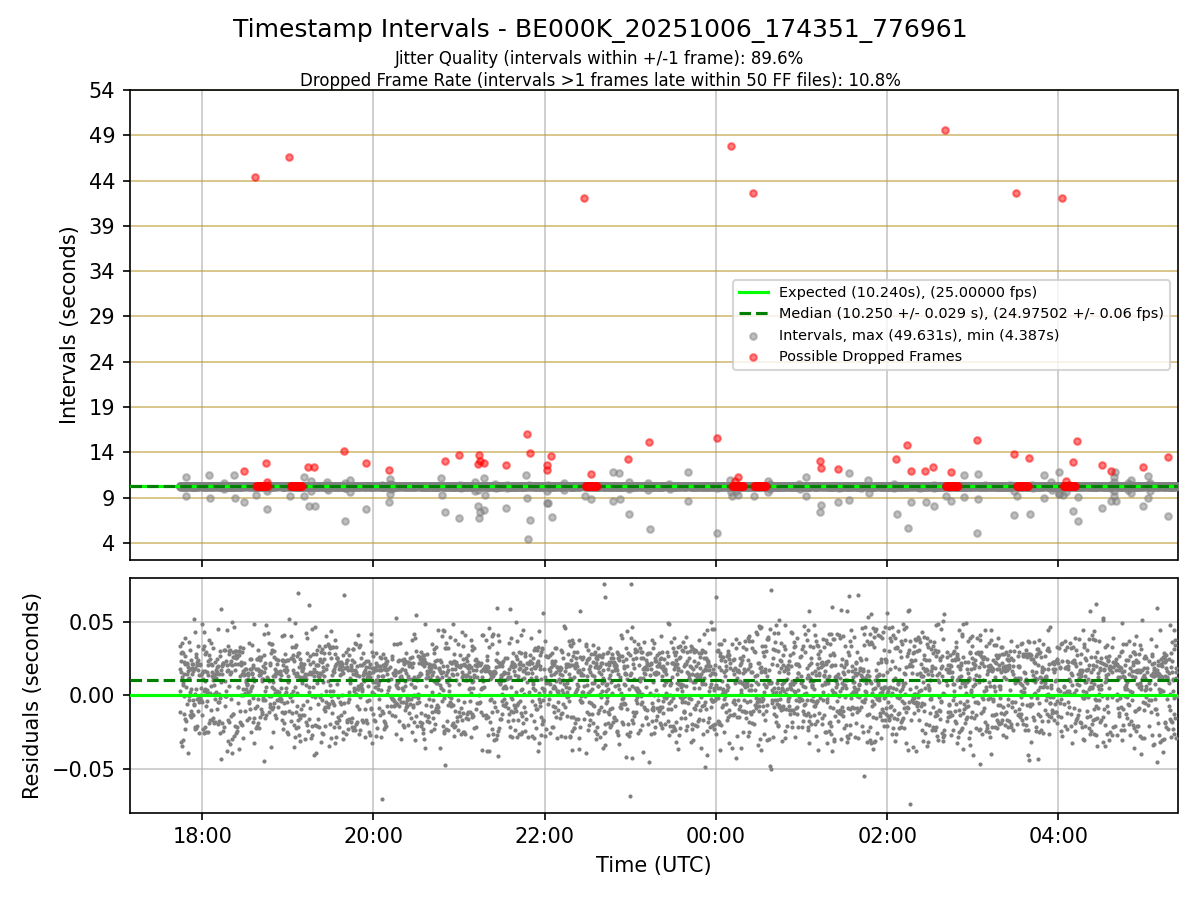Screen dimensions: 1200x900
Task: Click the red outlier near 42 seconds around 22:30
Action: click(584, 198)
